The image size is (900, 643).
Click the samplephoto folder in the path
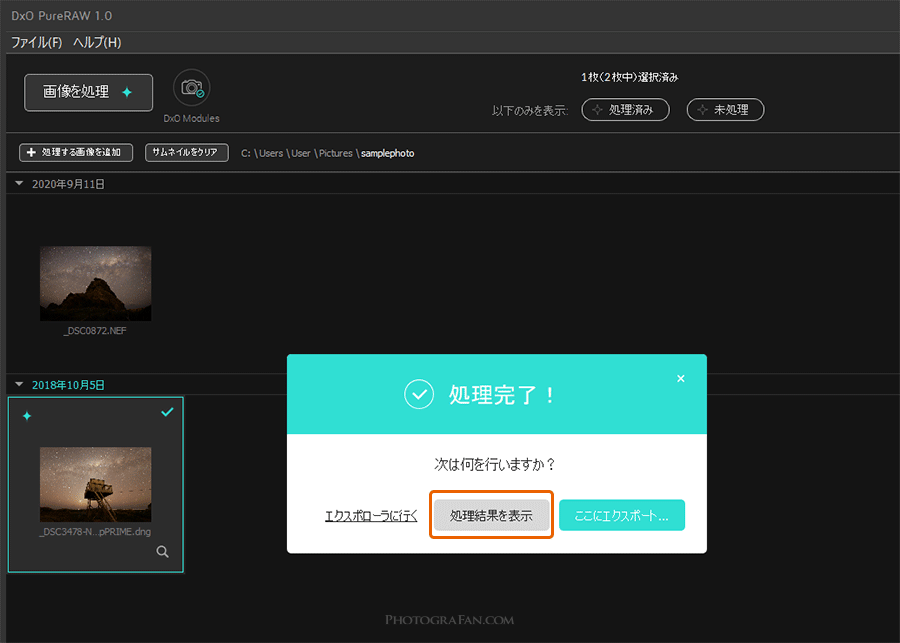(387, 153)
